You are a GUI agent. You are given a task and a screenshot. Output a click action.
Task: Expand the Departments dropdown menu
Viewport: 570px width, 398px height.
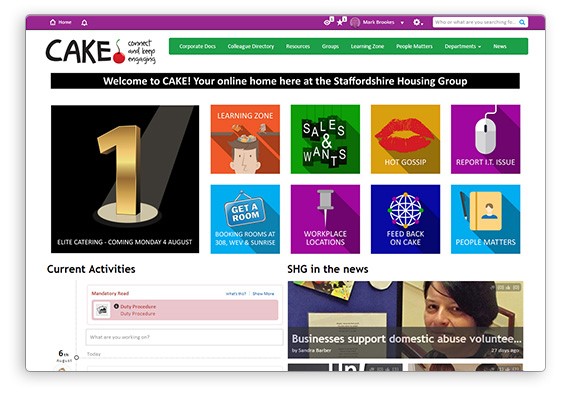[x=463, y=46]
